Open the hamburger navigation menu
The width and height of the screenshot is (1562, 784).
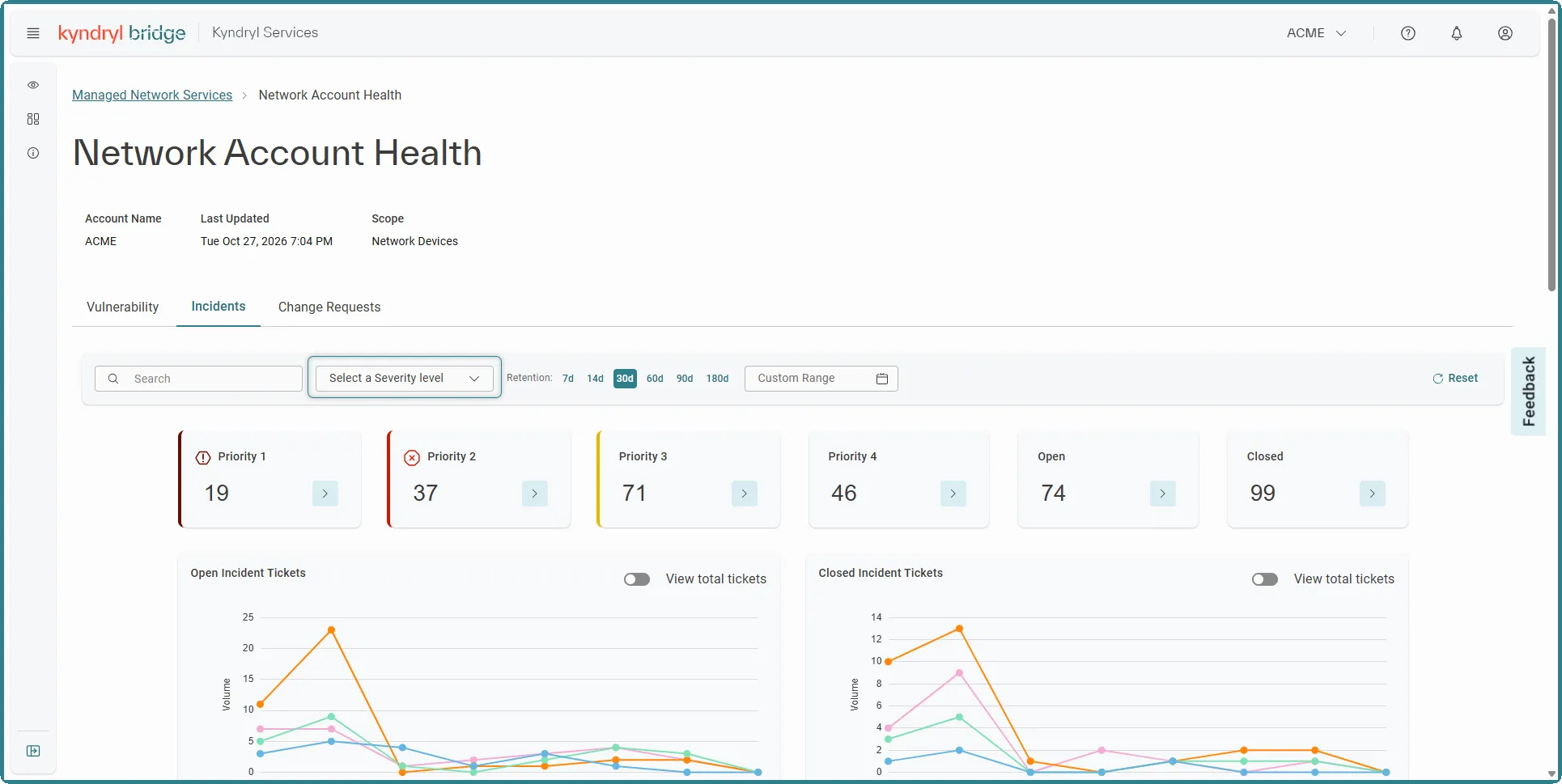[33, 33]
